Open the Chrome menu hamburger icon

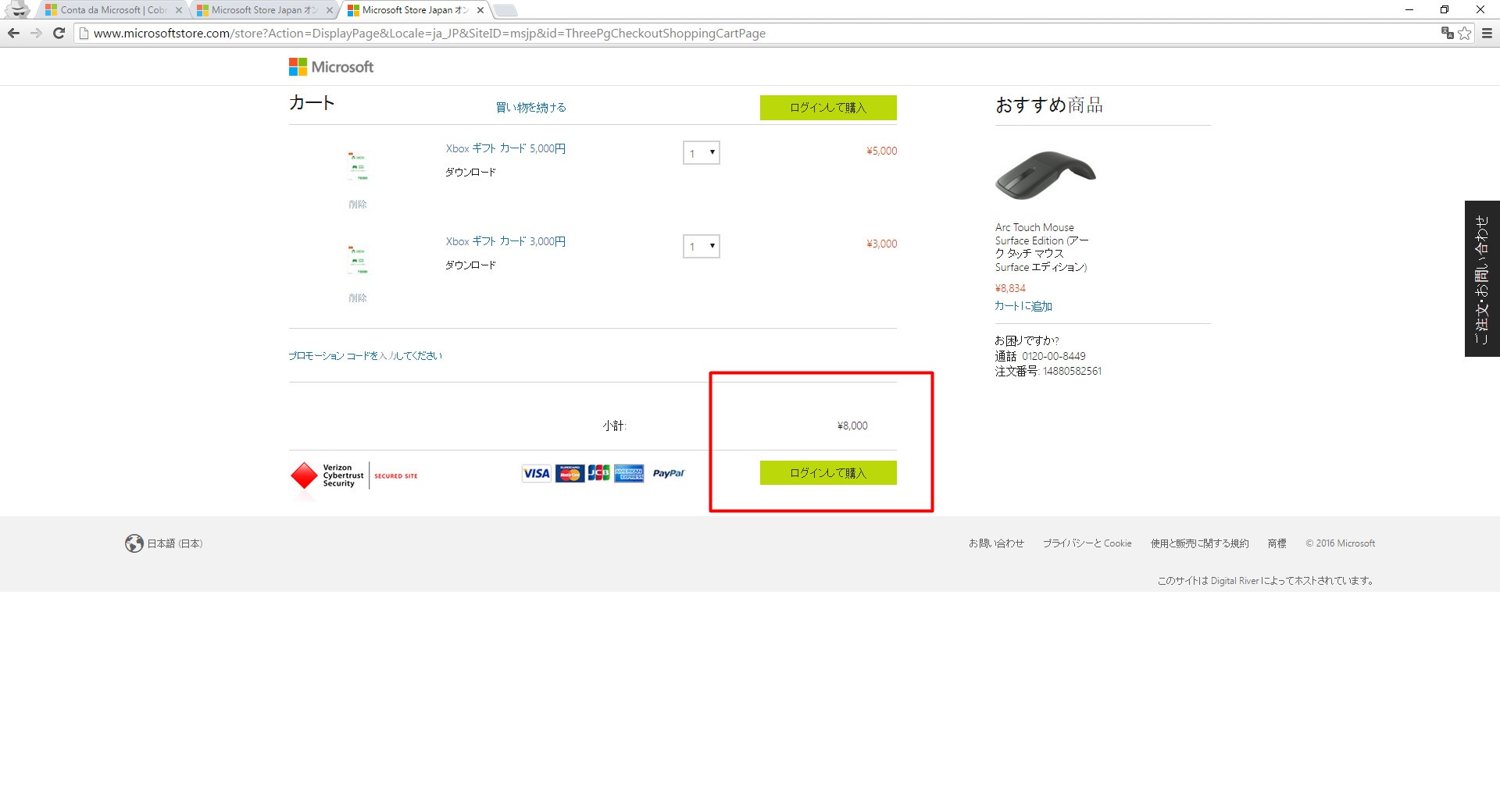(1487, 33)
